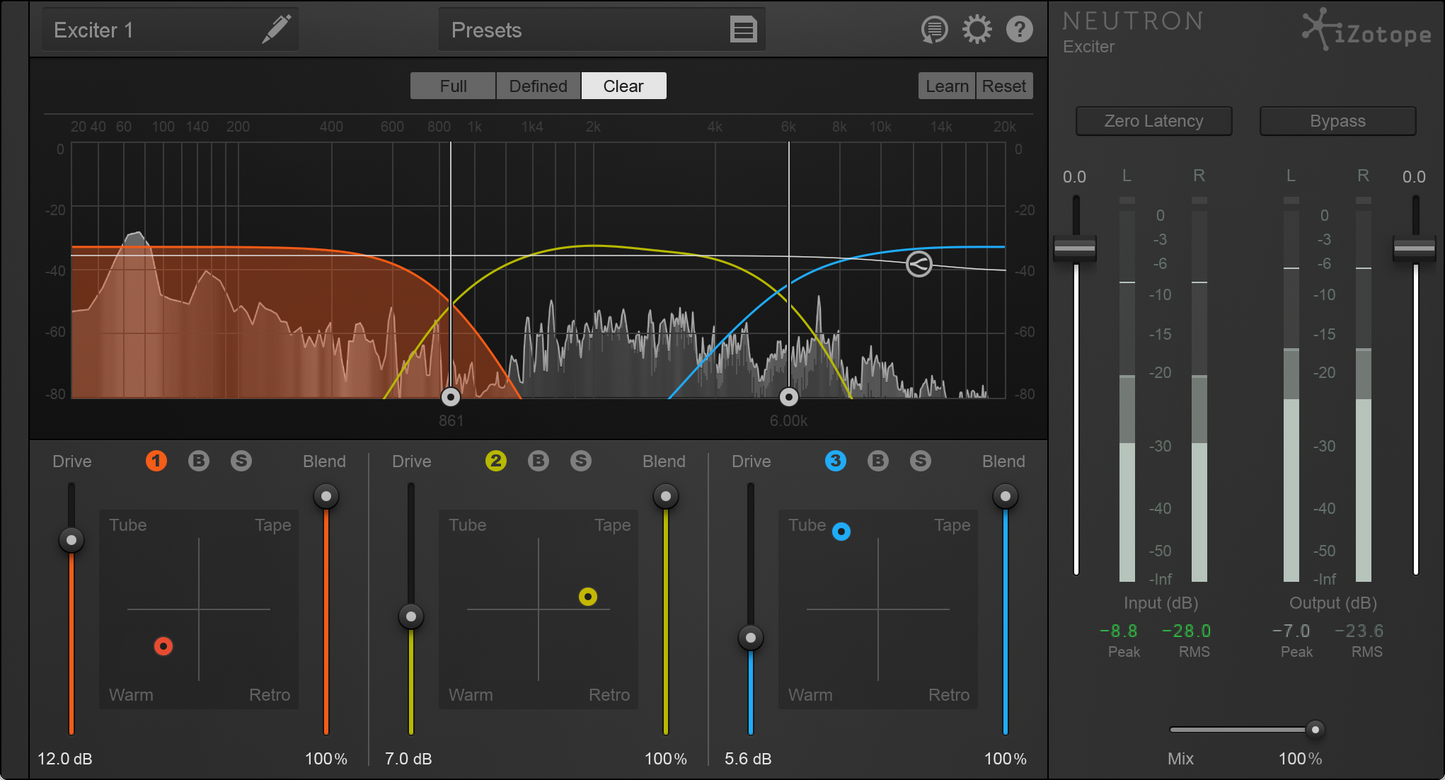Open the Presets list icon
1445x780 pixels.
point(743,30)
